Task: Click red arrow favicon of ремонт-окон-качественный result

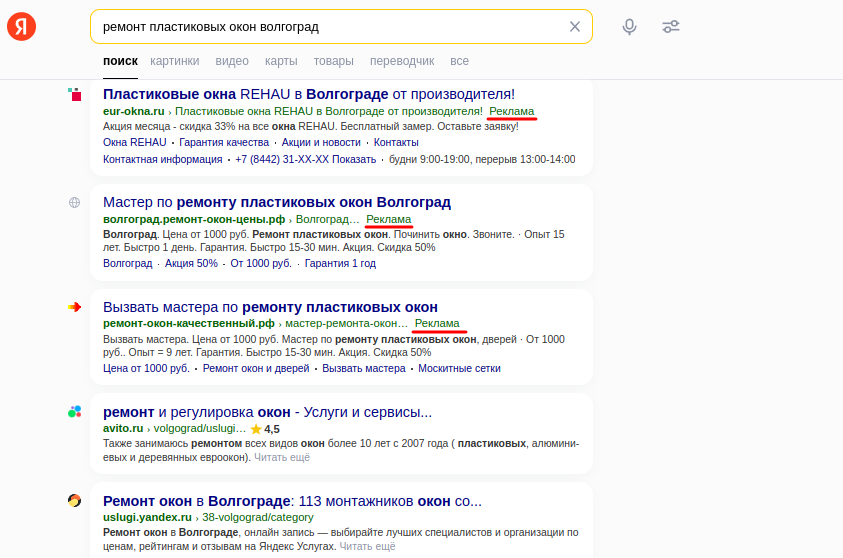Action: pyautogui.click(x=75, y=307)
